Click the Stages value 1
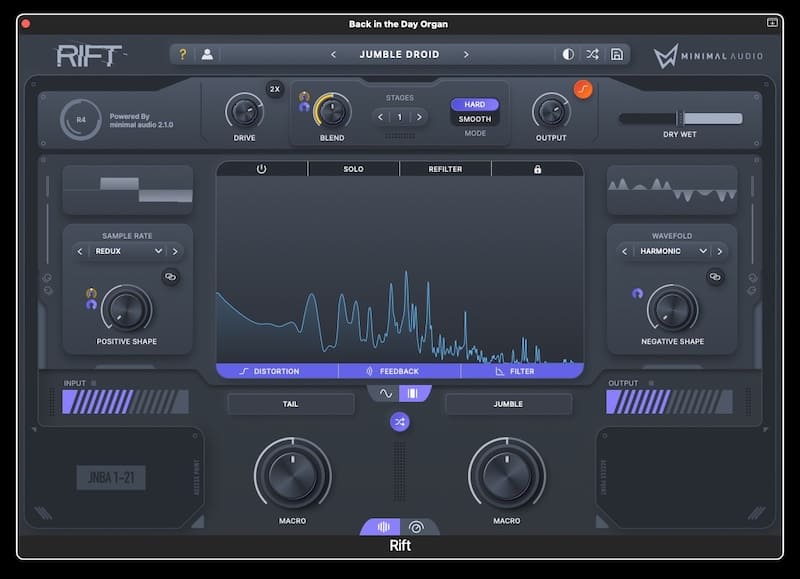Viewport: 800px width, 579px height. pos(399,117)
